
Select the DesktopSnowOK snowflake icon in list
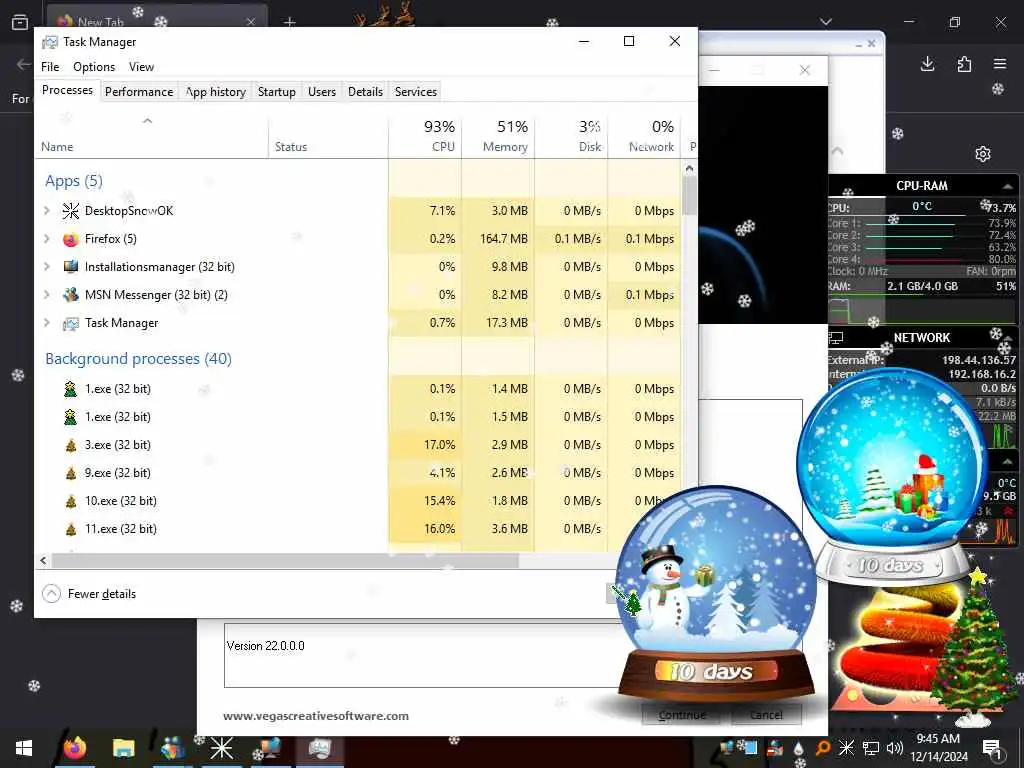71,211
